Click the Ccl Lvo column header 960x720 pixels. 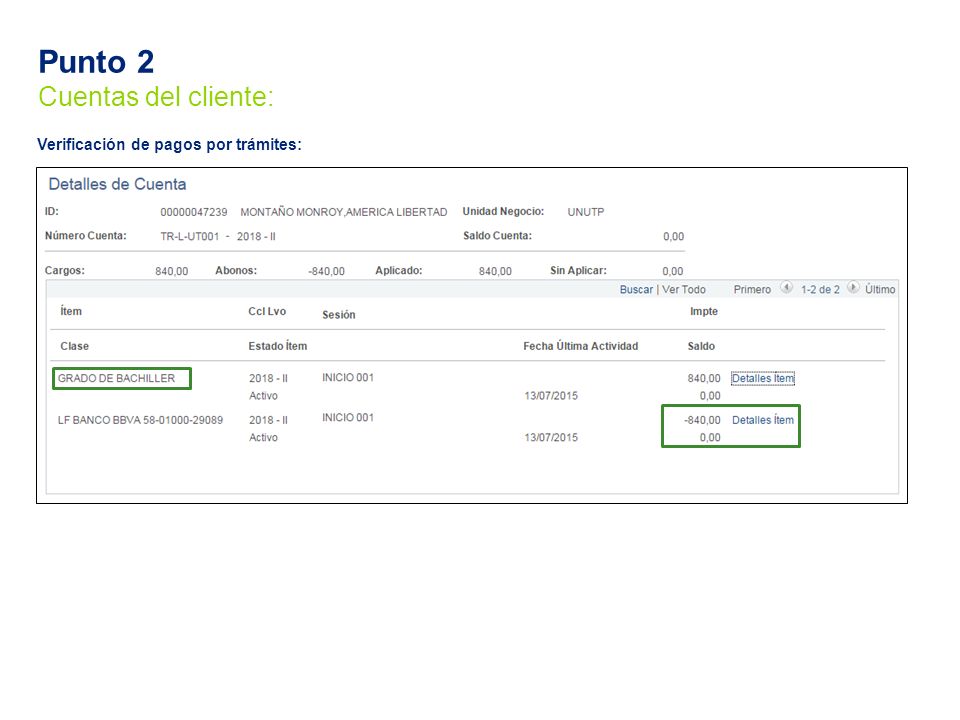point(267,311)
